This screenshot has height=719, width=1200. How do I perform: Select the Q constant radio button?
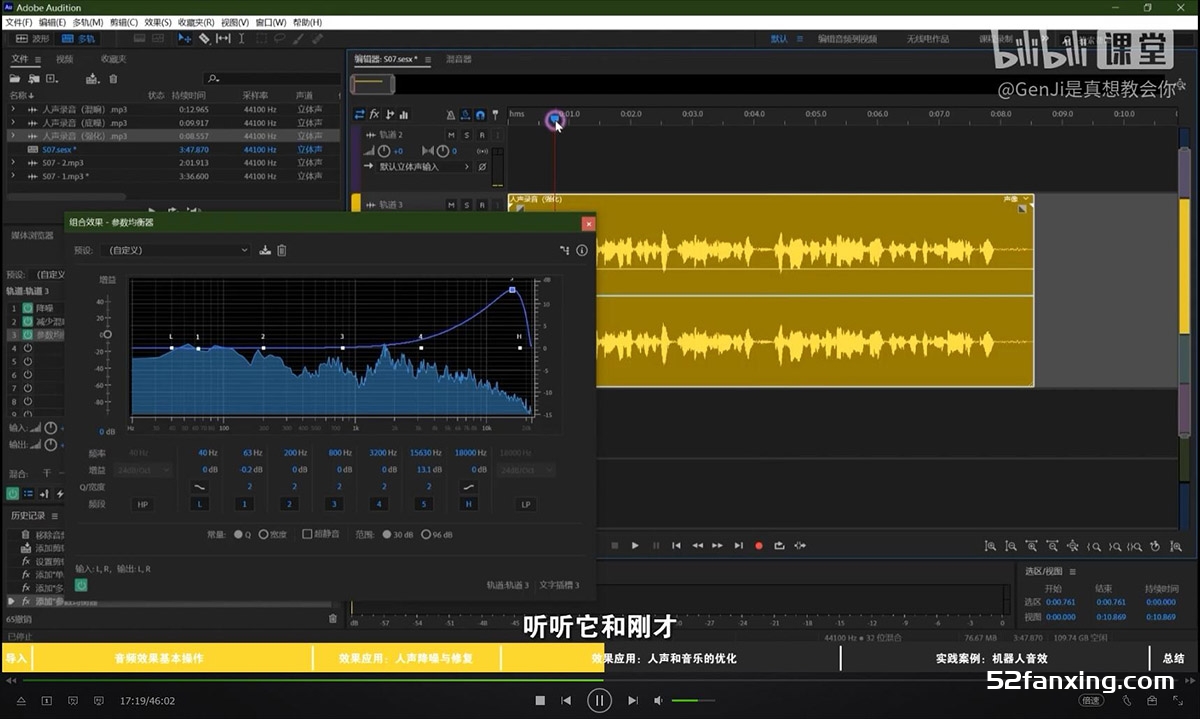point(238,534)
